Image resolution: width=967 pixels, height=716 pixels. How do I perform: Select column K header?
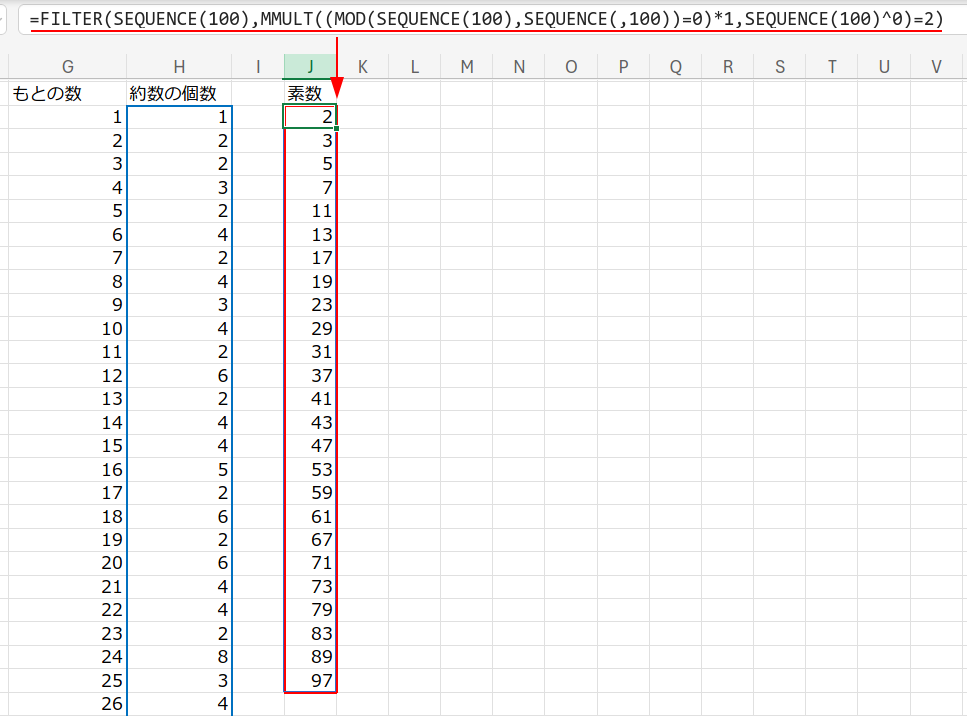click(x=362, y=66)
